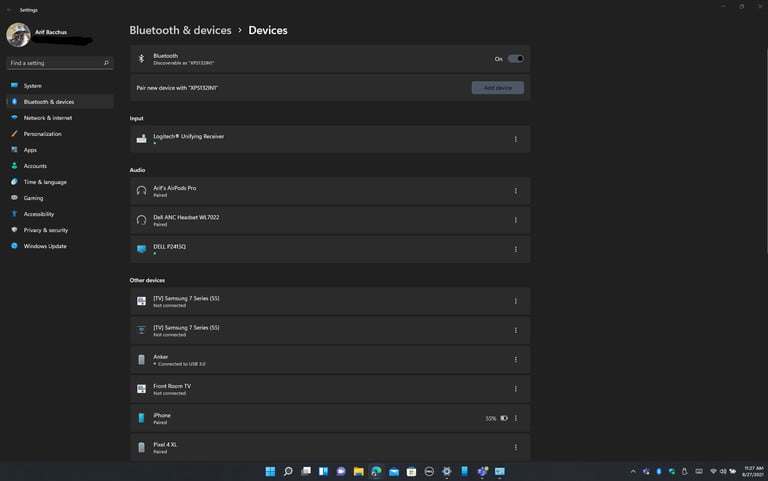
Task: Open more options for Pixel 4 XL
Action: tap(516, 447)
